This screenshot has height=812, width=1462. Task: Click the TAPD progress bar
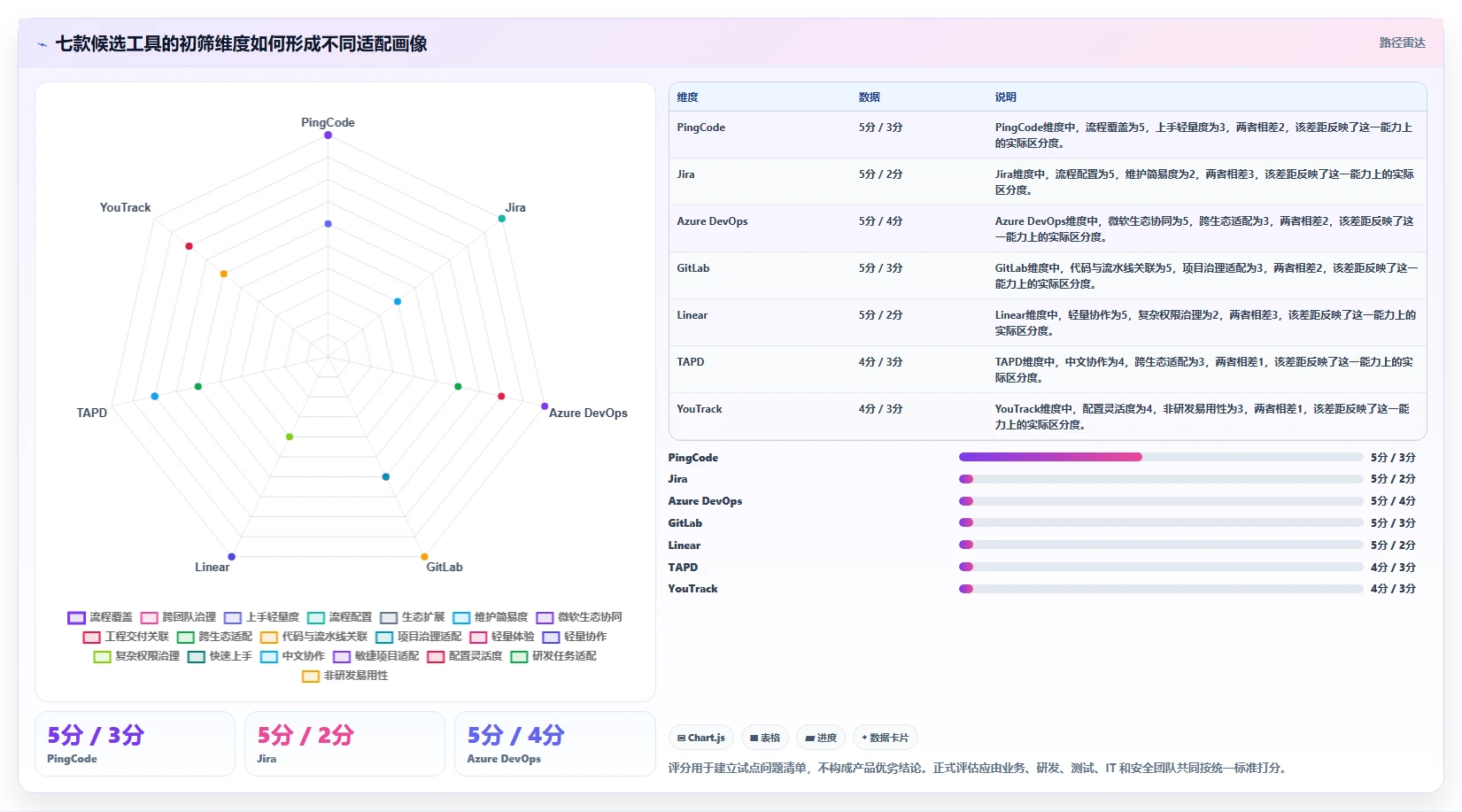(1161, 567)
